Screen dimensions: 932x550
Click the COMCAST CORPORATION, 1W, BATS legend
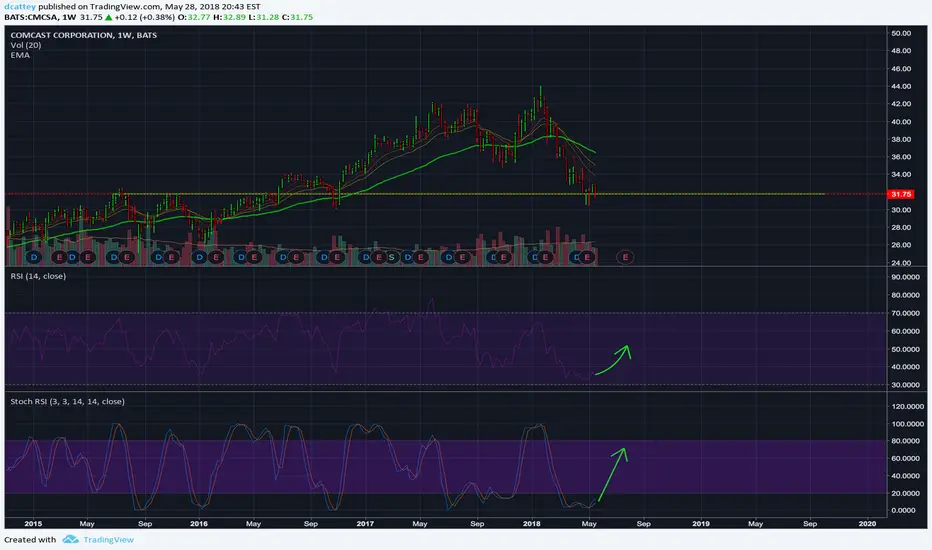84,35
